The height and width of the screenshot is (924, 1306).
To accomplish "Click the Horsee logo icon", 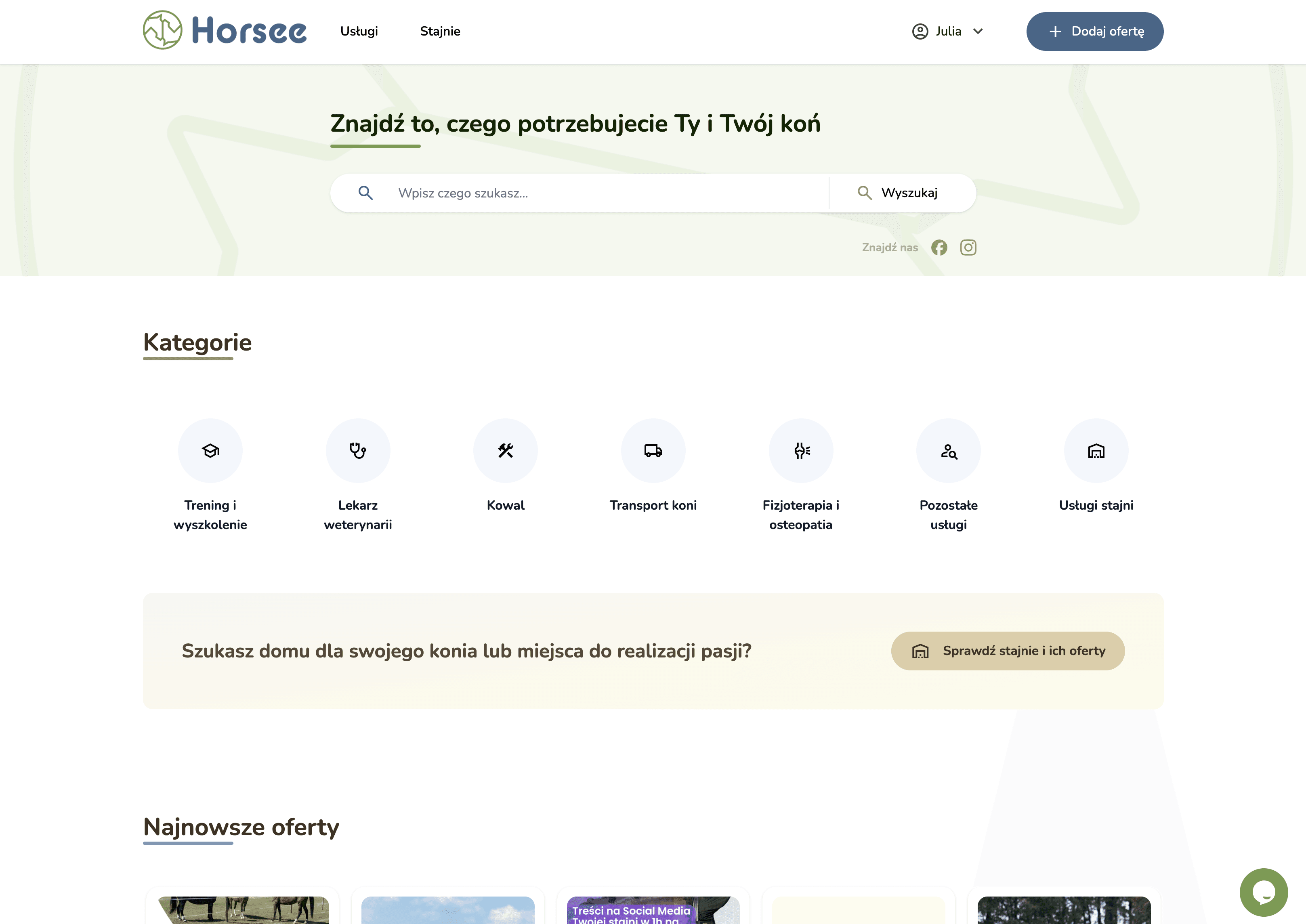I will coord(163,30).
